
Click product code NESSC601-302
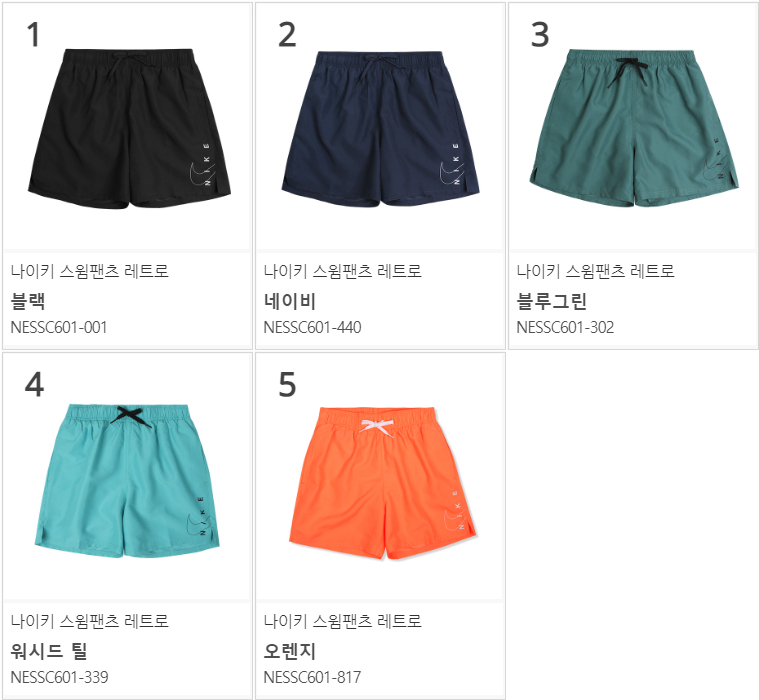(565, 328)
